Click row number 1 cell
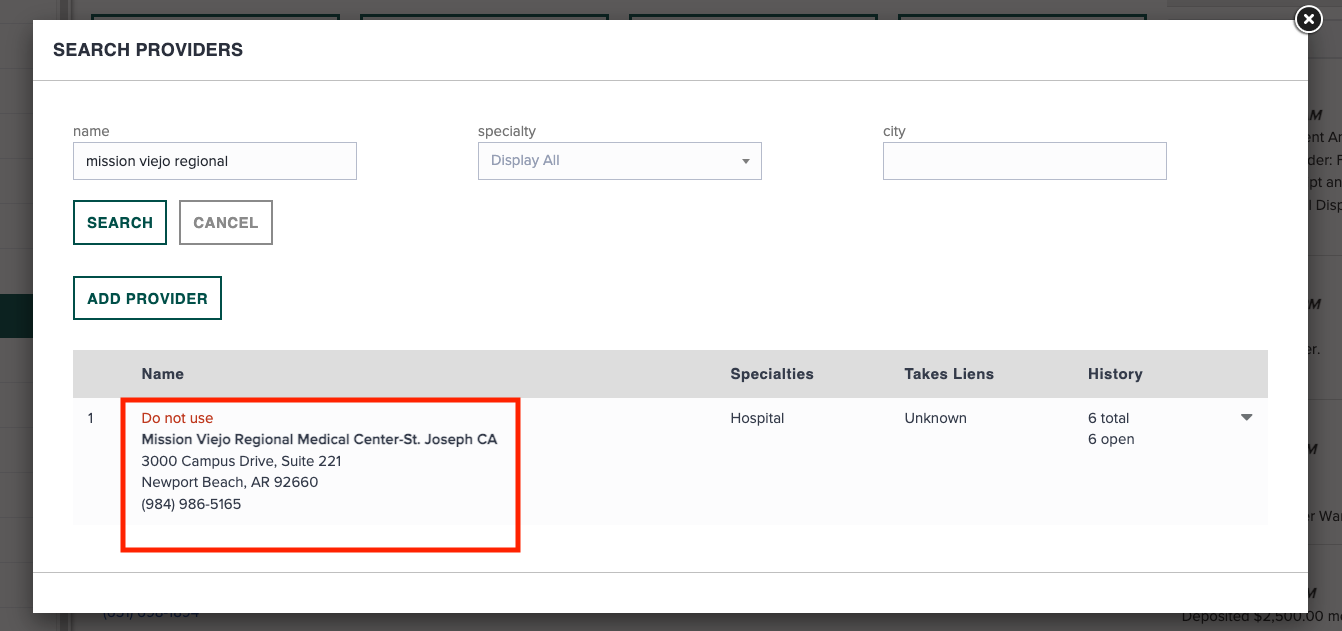 click(90, 418)
